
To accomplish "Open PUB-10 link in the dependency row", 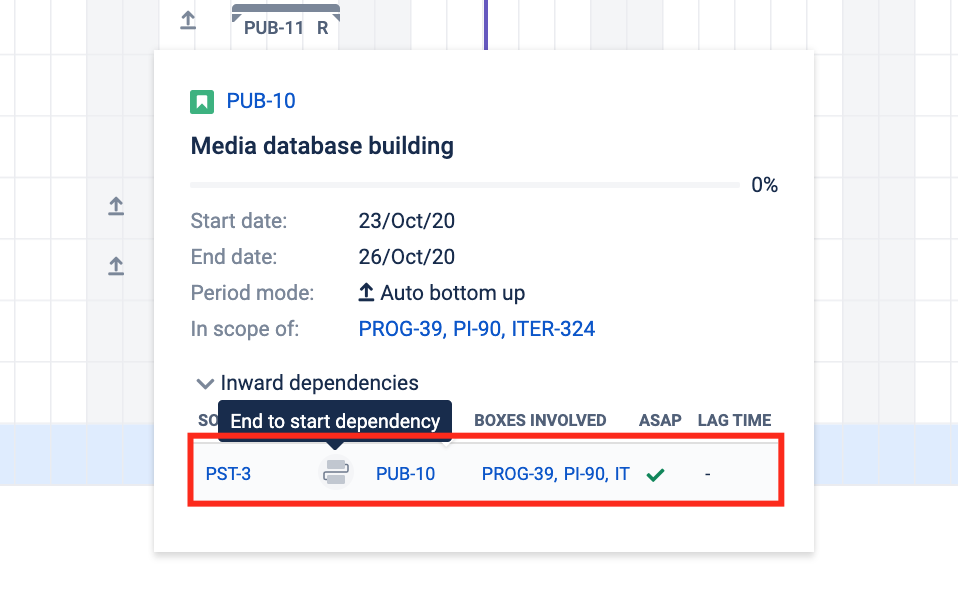I will (x=405, y=474).
